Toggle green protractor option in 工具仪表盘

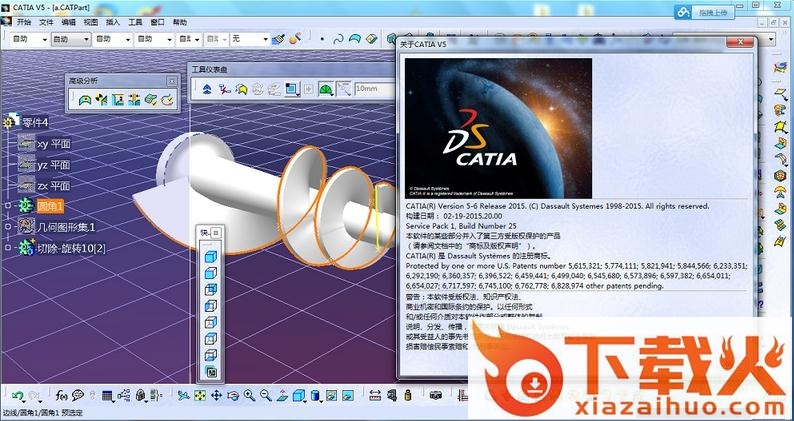click(x=326, y=89)
